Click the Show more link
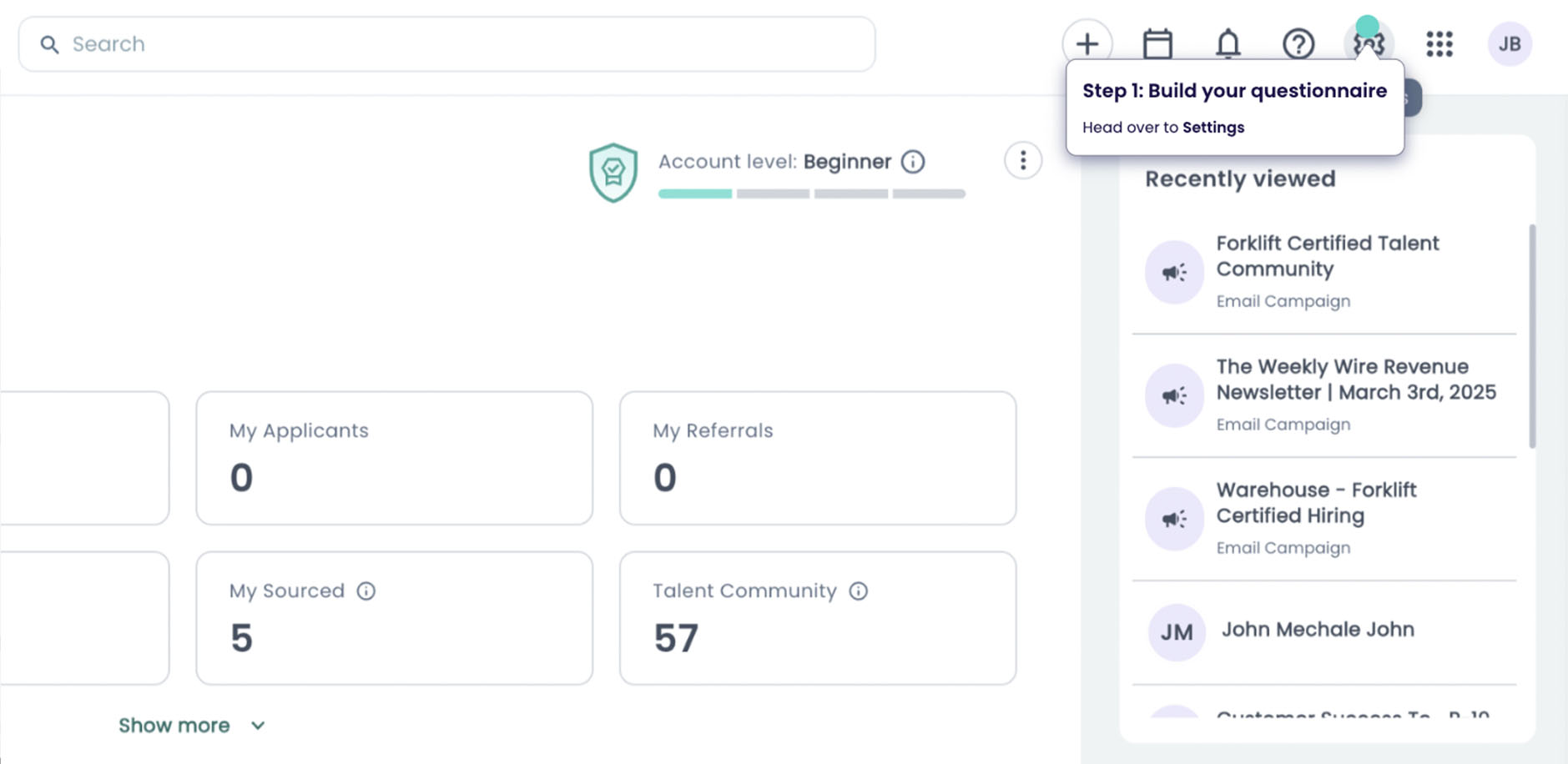 (174, 726)
